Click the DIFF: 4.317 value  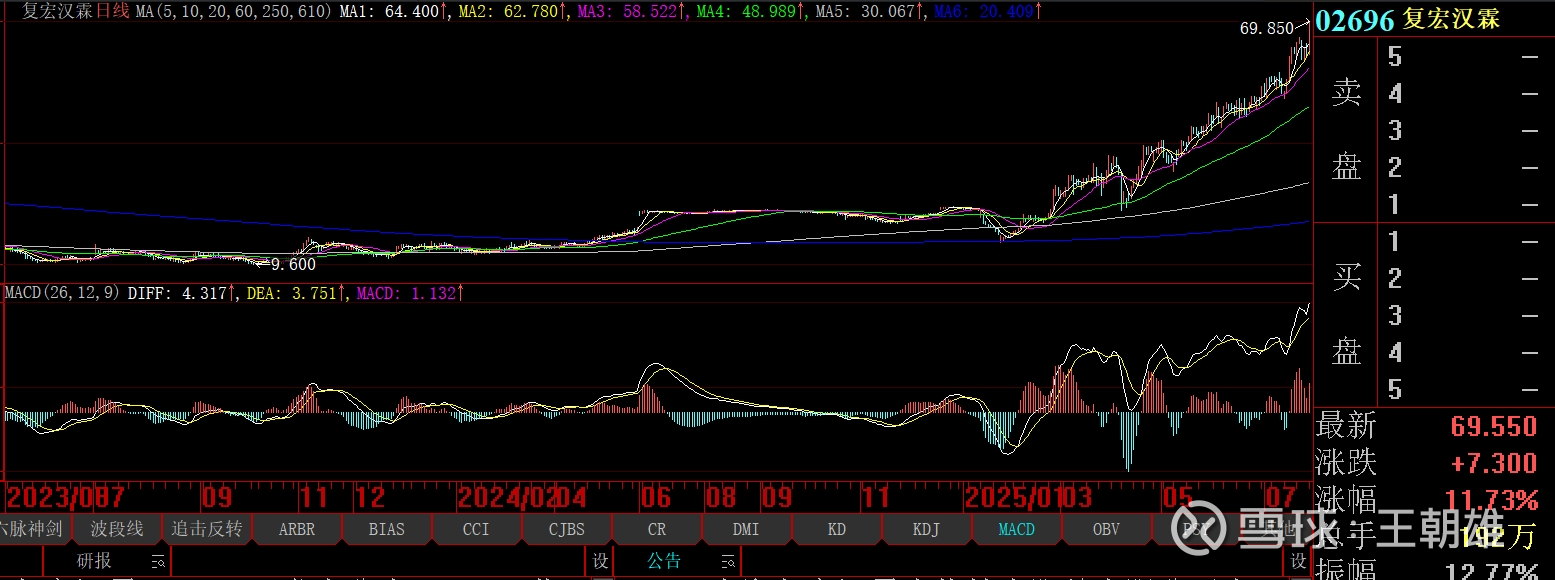pyautogui.click(x=182, y=293)
